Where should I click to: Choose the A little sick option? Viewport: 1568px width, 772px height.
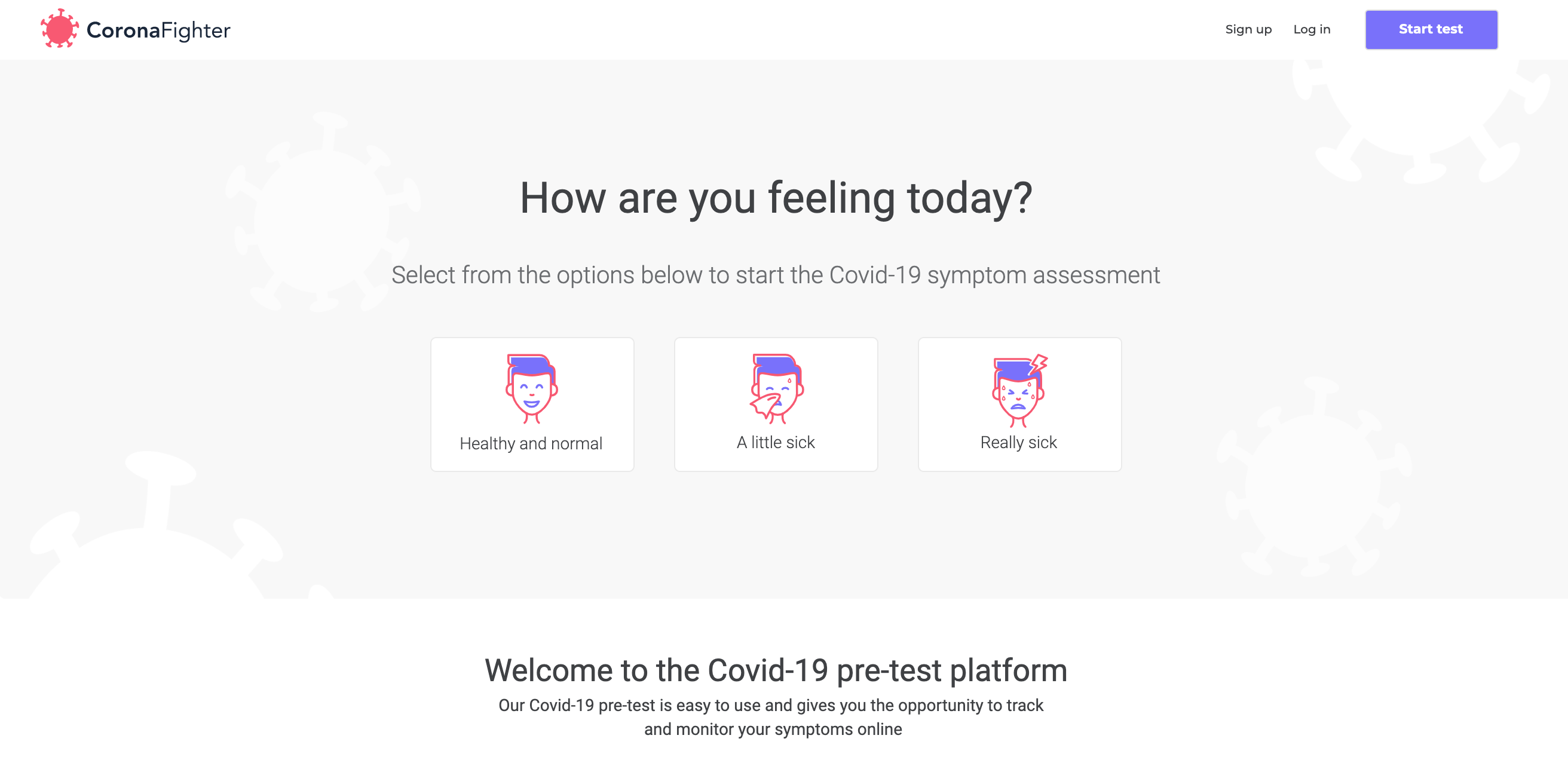click(x=776, y=404)
